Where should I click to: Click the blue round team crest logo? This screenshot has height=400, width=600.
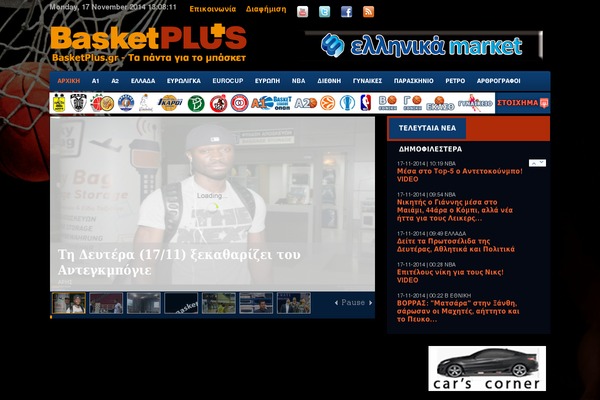[126, 103]
